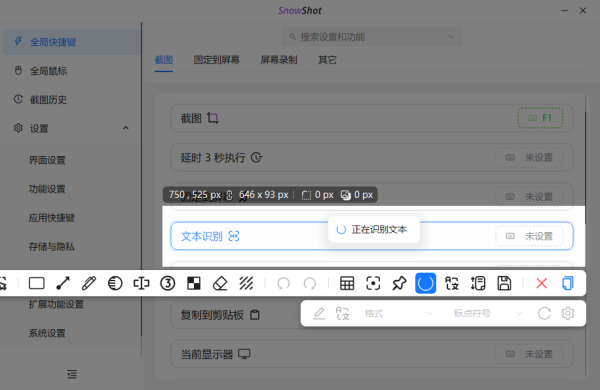Select the rectangle drawing tool

point(37,284)
